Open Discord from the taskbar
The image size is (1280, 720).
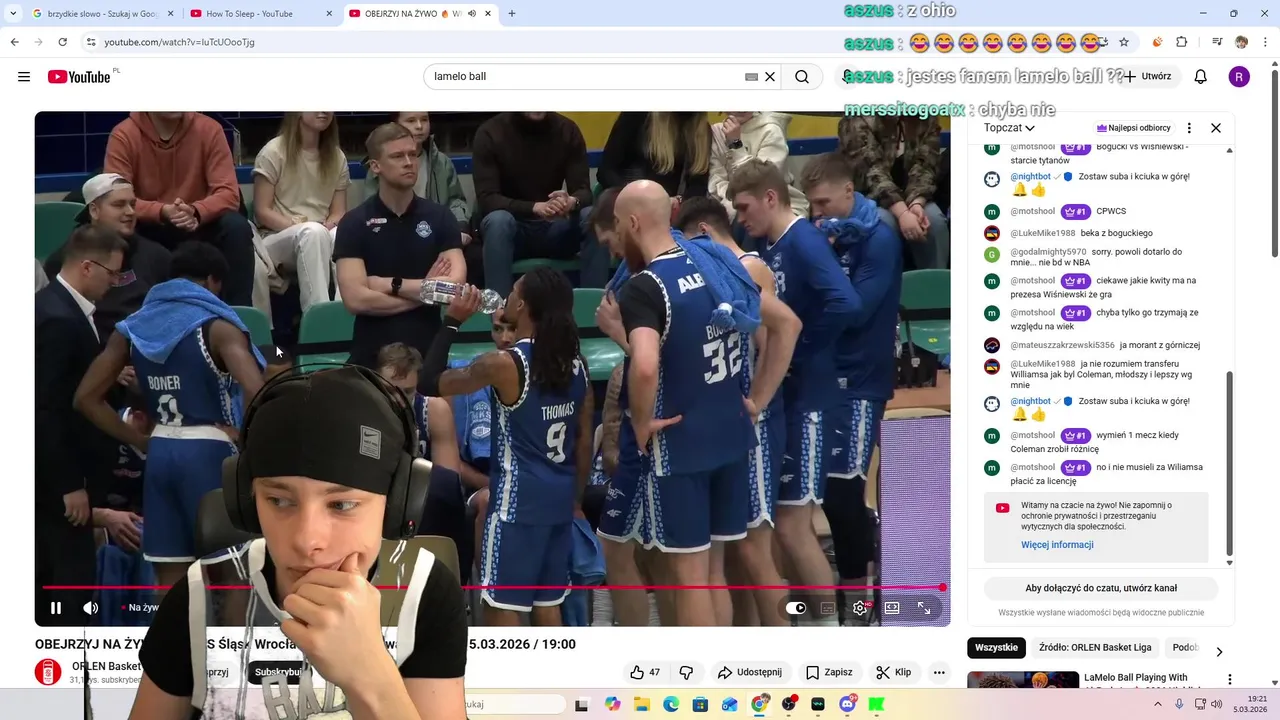[x=848, y=705]
